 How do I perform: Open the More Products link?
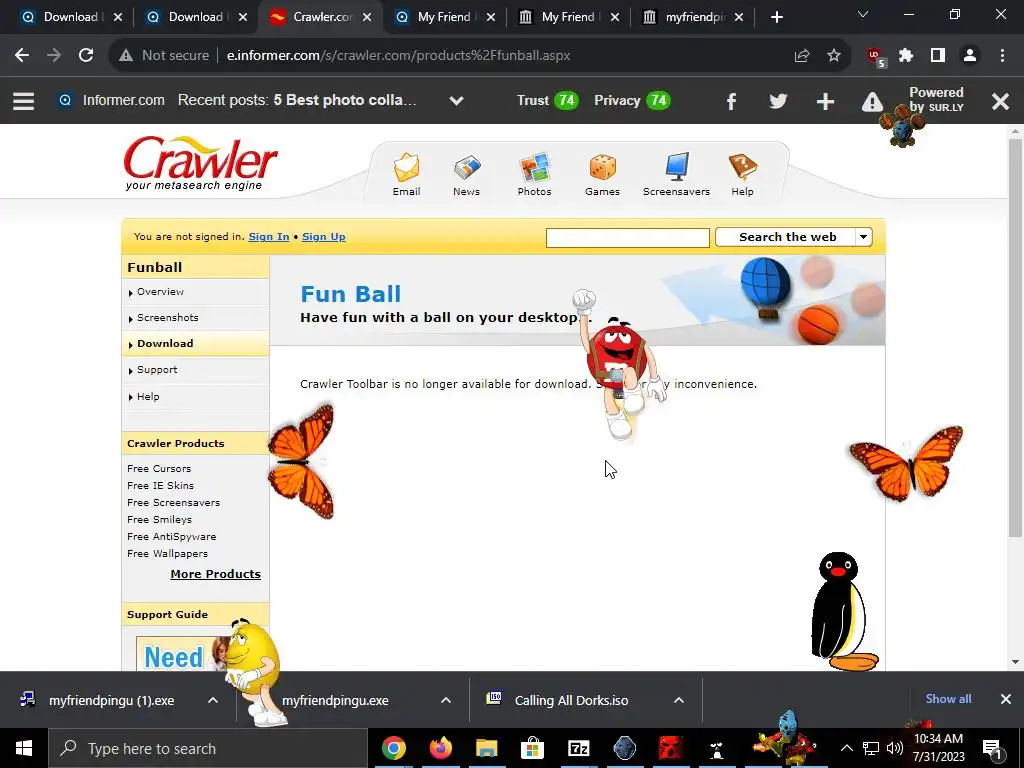216,574
